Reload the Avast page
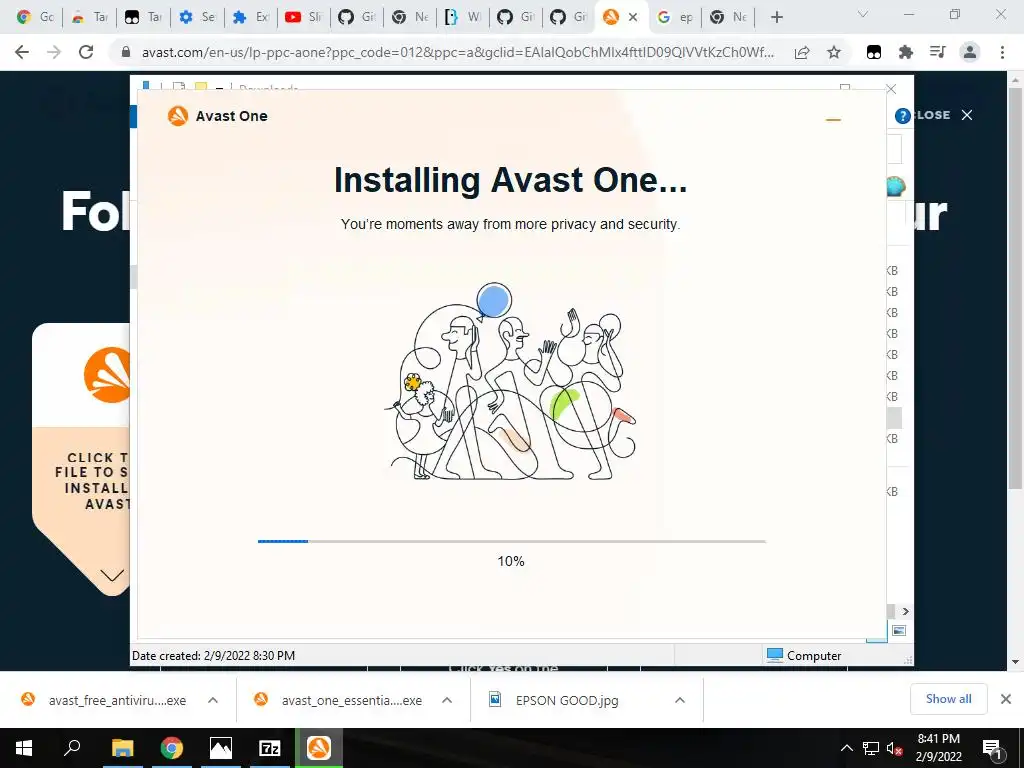Viewport: 1024px width, 768px height. [86, 52]
